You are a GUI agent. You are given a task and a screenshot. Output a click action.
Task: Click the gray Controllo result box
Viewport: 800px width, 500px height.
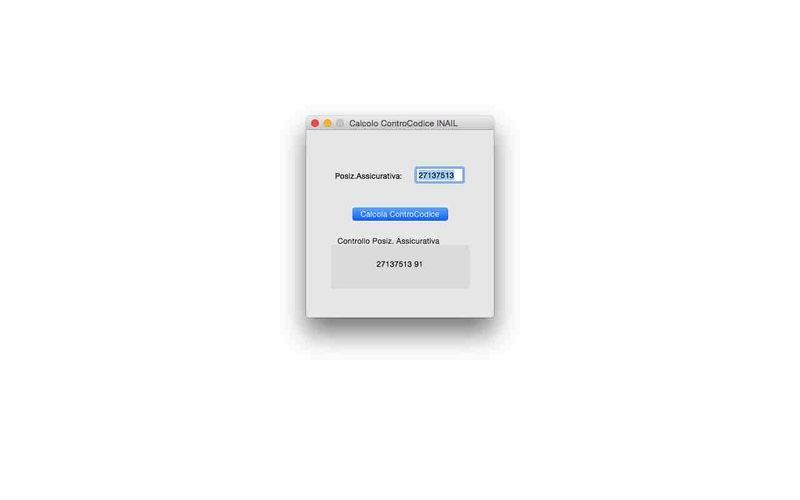tap(400, 267)
